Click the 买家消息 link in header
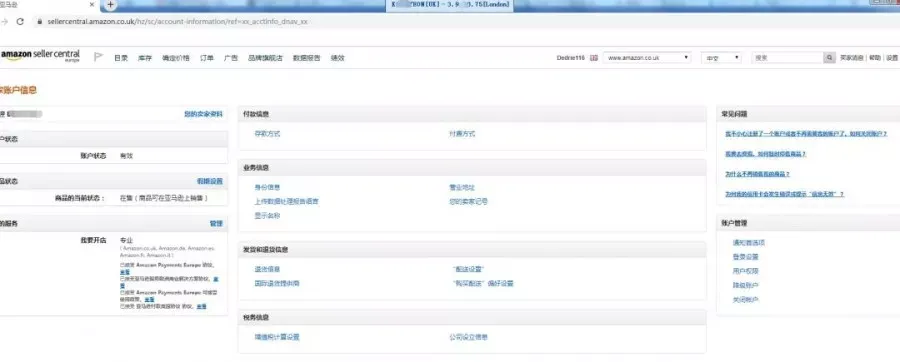The width and height of the screenshot is (900, 362). (852, 58)
